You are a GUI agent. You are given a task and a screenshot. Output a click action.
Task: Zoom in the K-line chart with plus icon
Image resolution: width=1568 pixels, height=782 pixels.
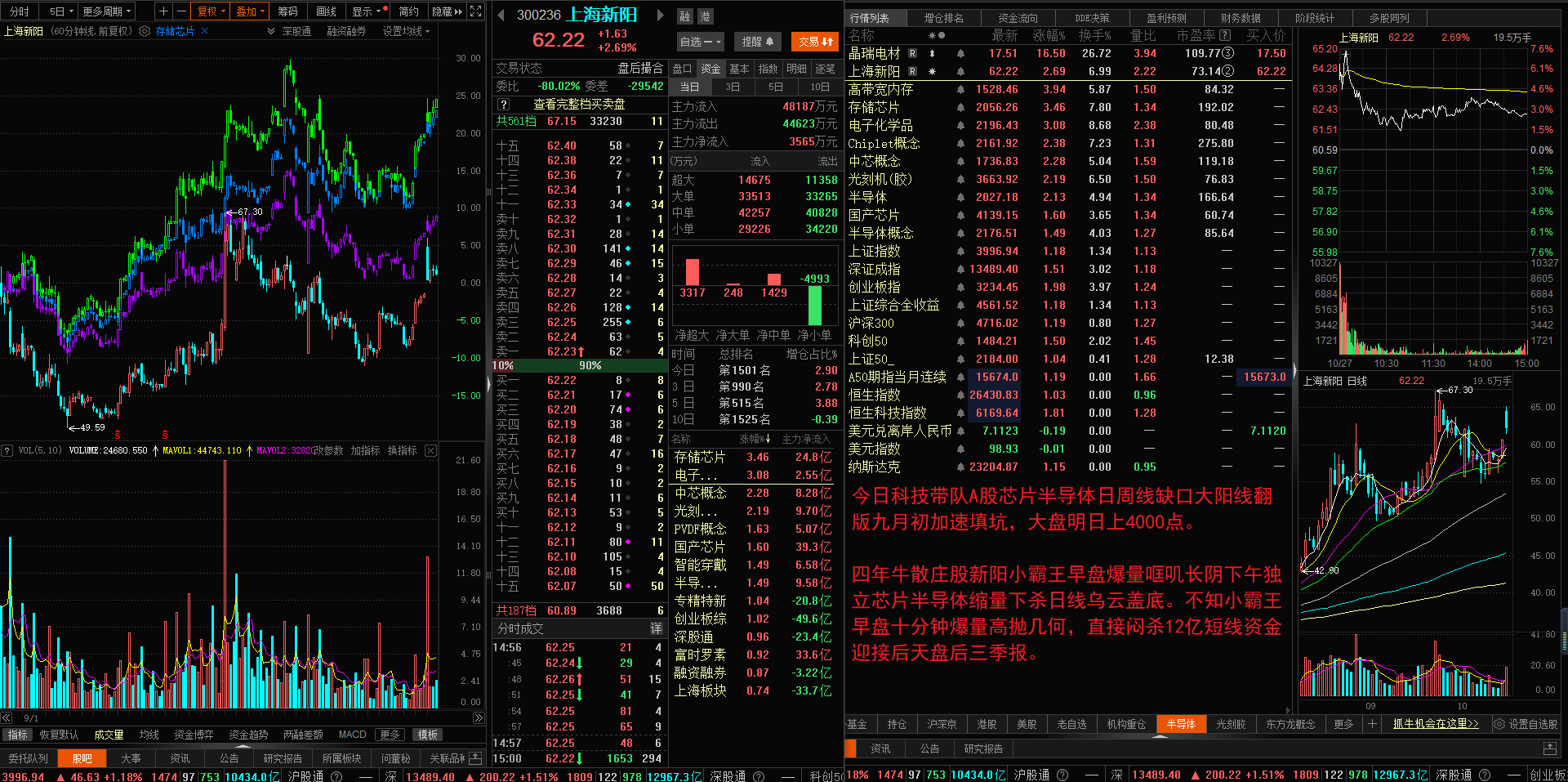164,11
